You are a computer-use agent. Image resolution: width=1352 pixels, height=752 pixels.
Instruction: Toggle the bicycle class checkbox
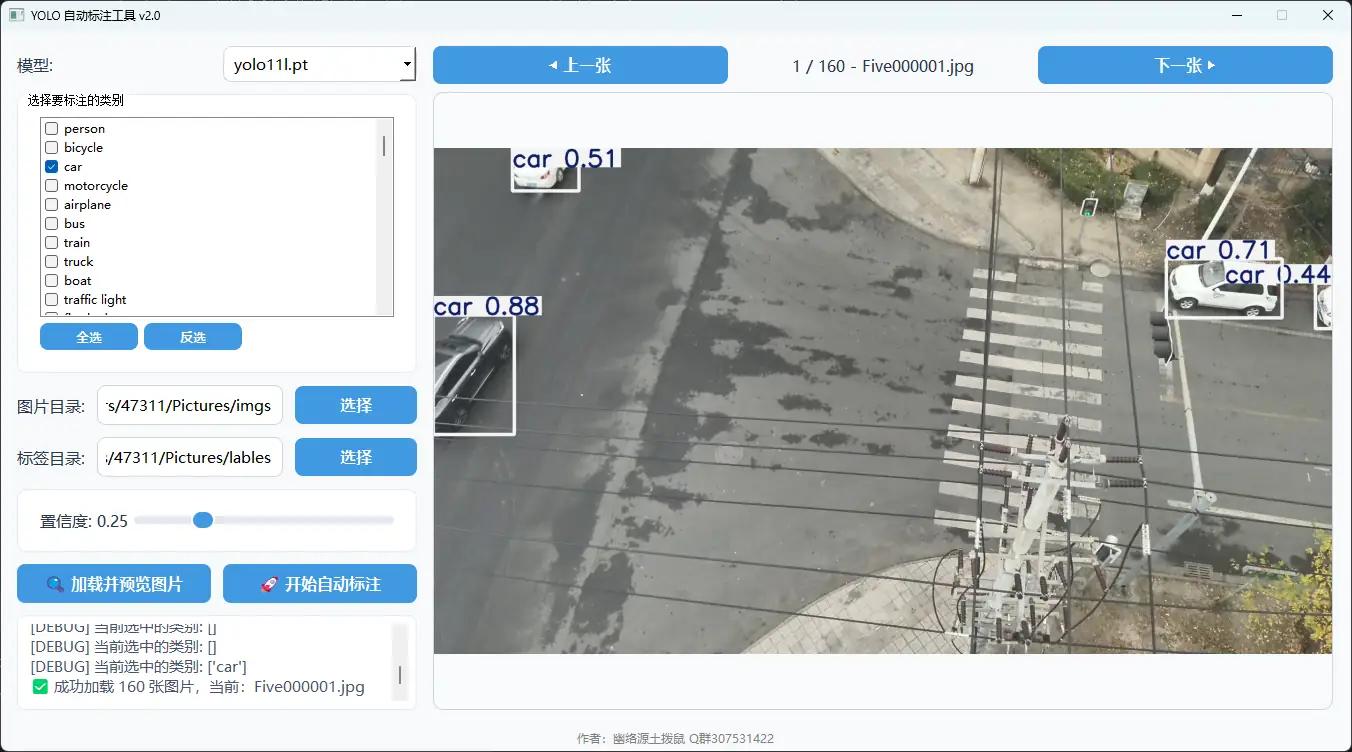click(x=52, y=148)
